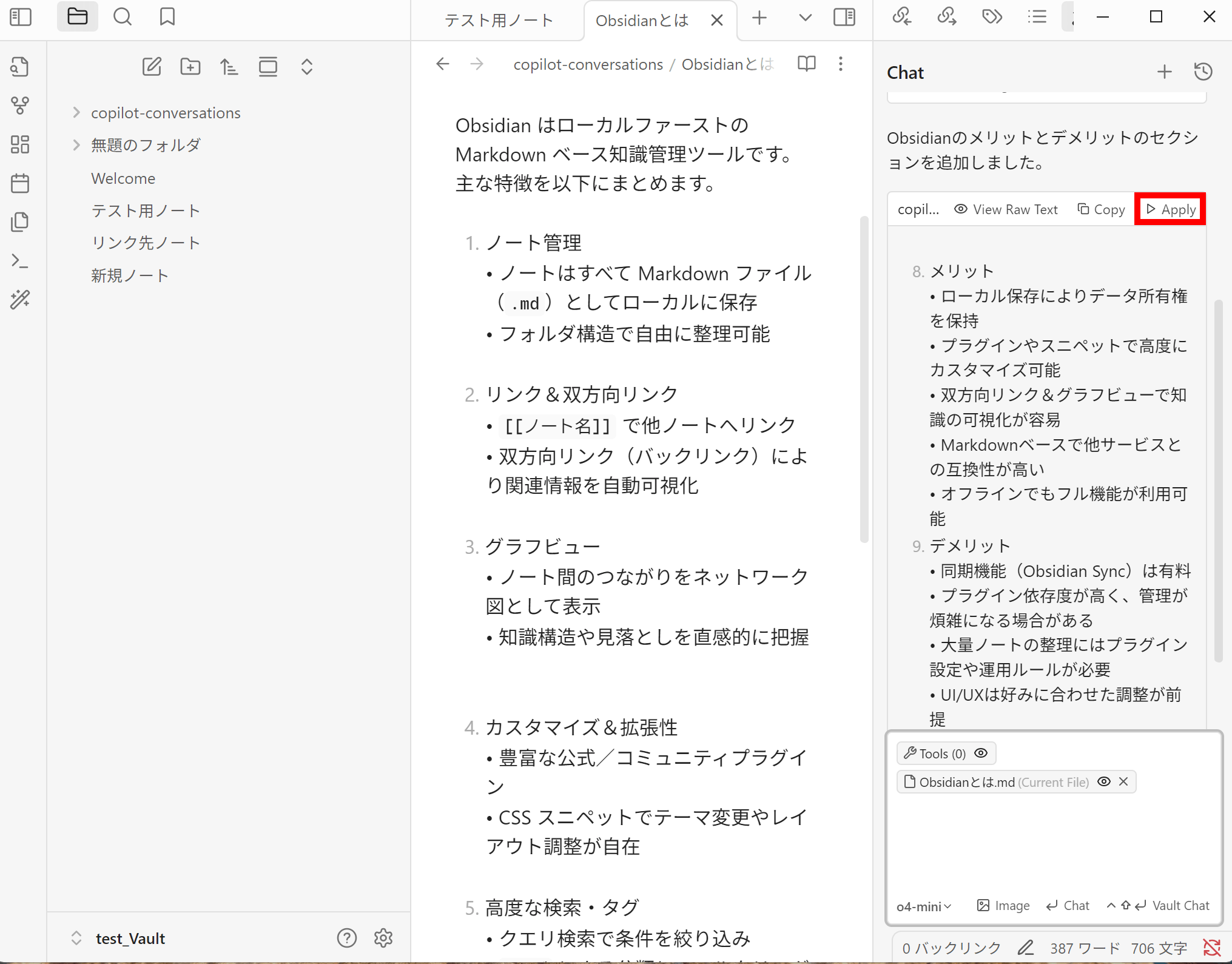Open the search pane icon
Screen dimensions: 1232x964
(123, 17)
